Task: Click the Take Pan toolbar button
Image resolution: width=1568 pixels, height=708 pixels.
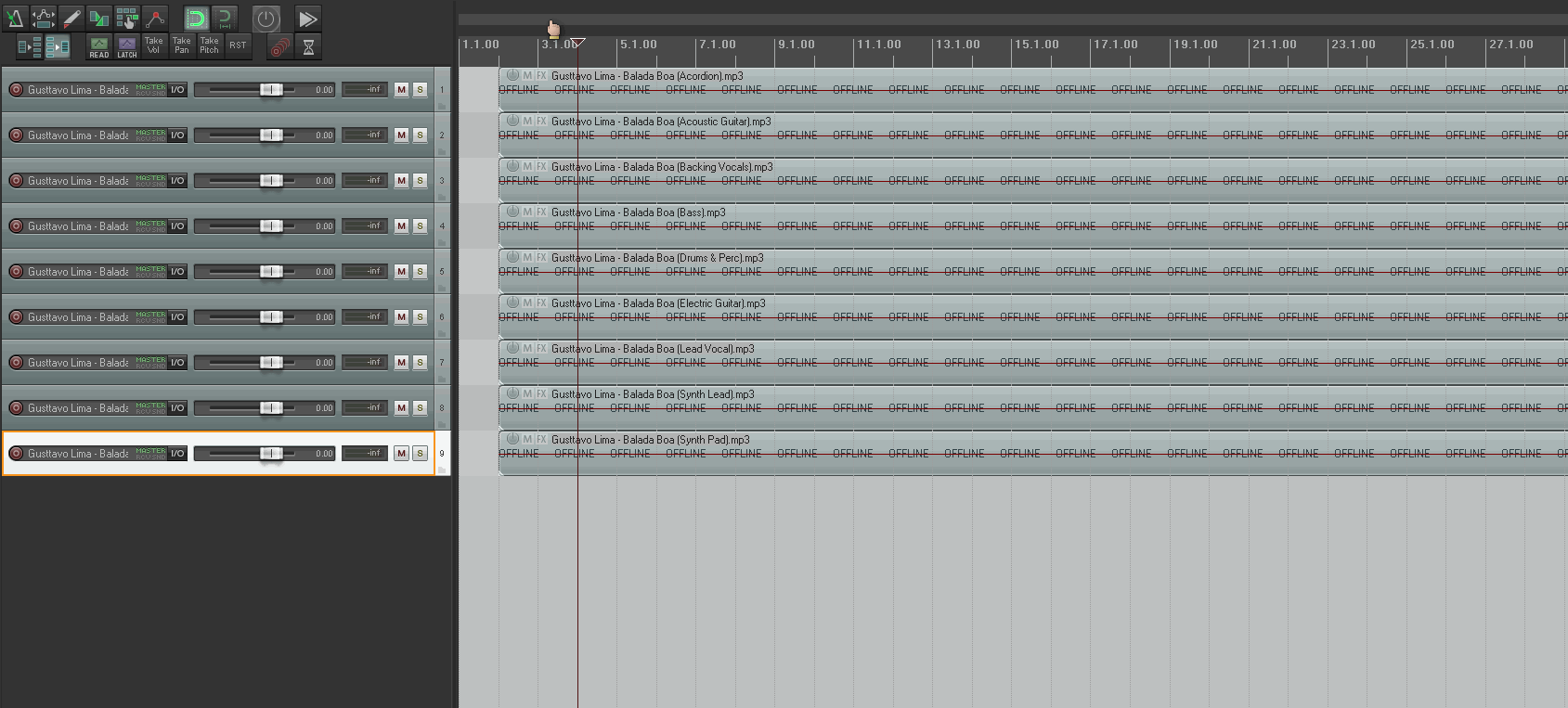Action: (182, 45)
